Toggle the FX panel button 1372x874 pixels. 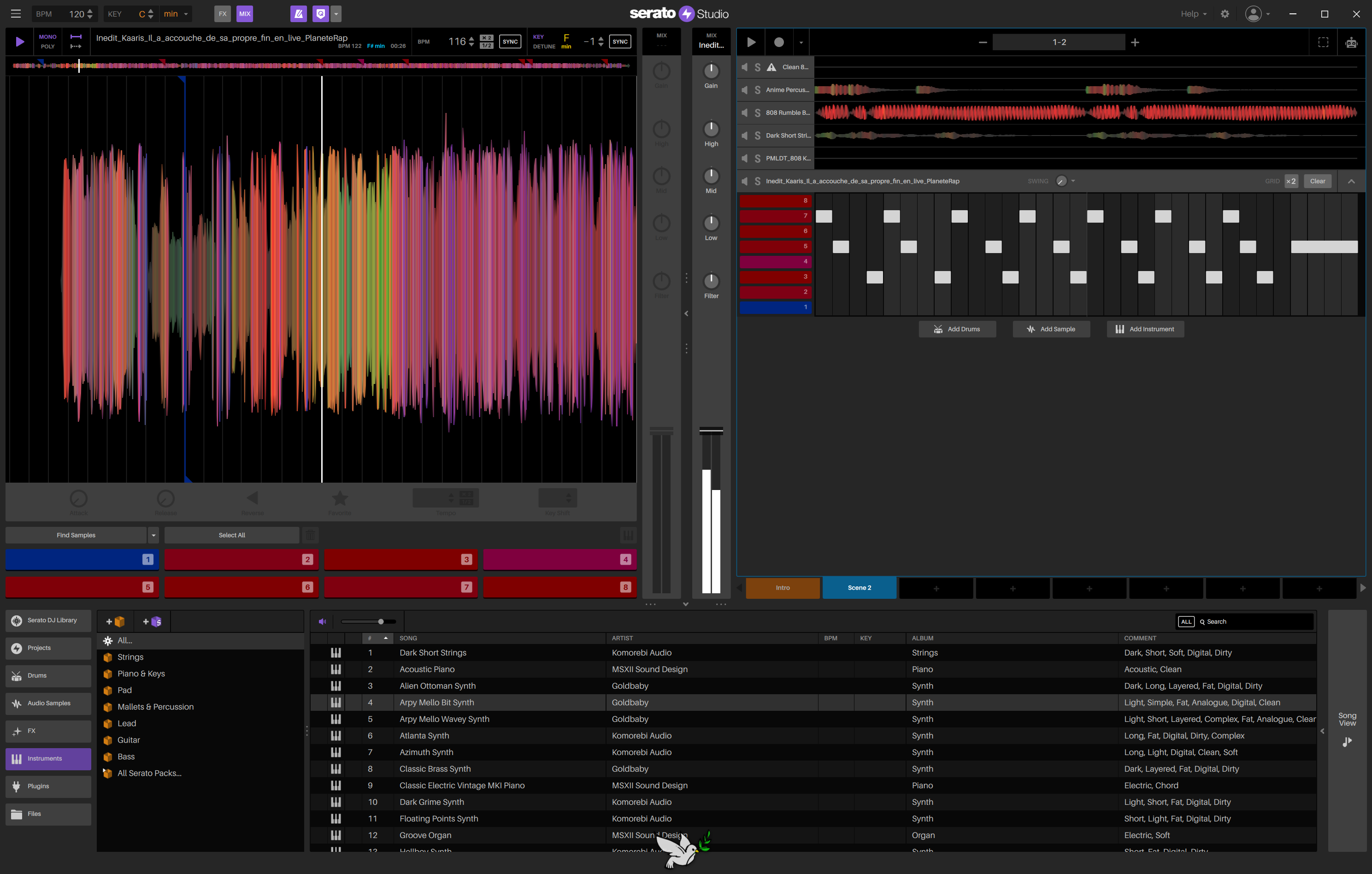click(x=223, y=14)
